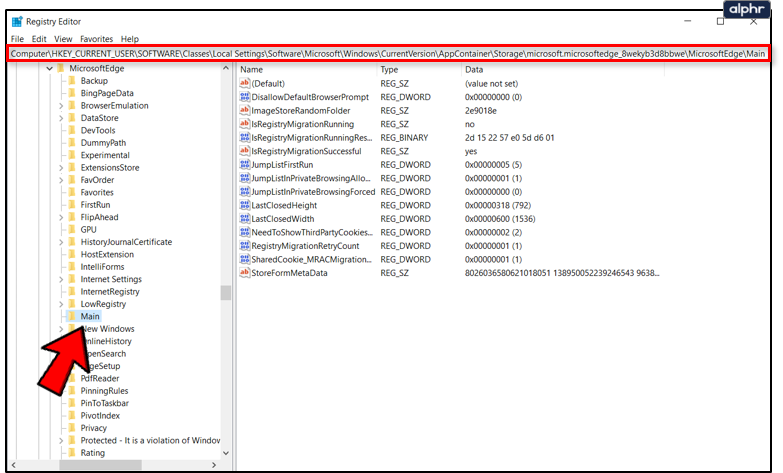This screenshot has height=473, width=783.
Task: Click the IsRegistryMigrationRunning string icon
Action: click(x=245, y=123)
